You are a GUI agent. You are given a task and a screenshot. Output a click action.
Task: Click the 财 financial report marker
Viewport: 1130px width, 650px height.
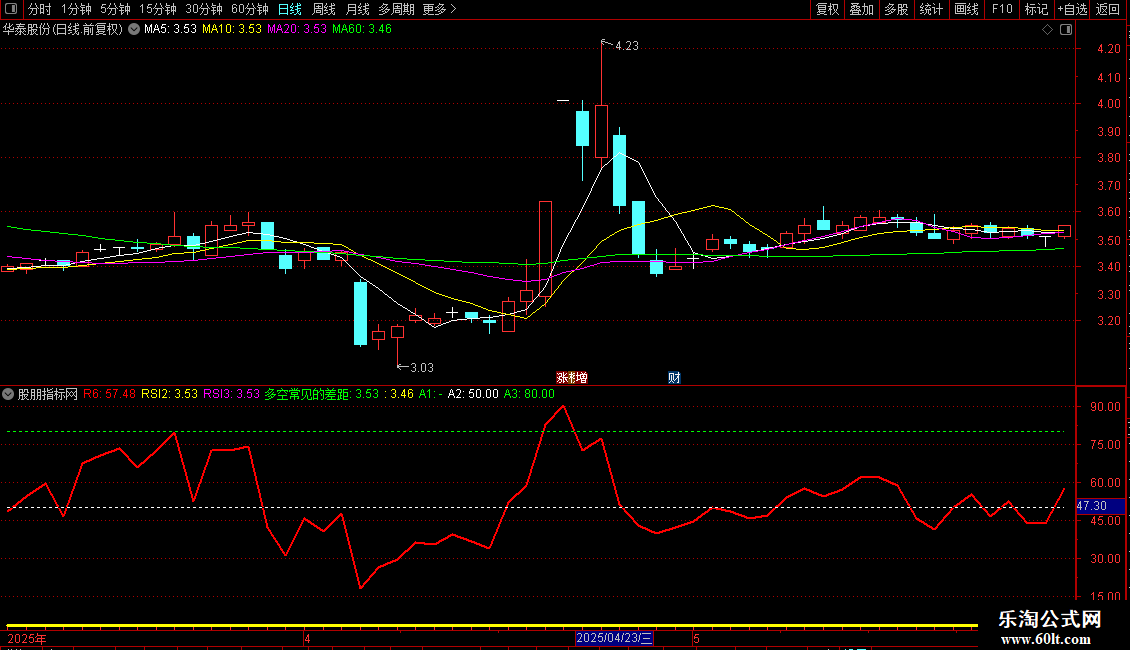(674, 378)
